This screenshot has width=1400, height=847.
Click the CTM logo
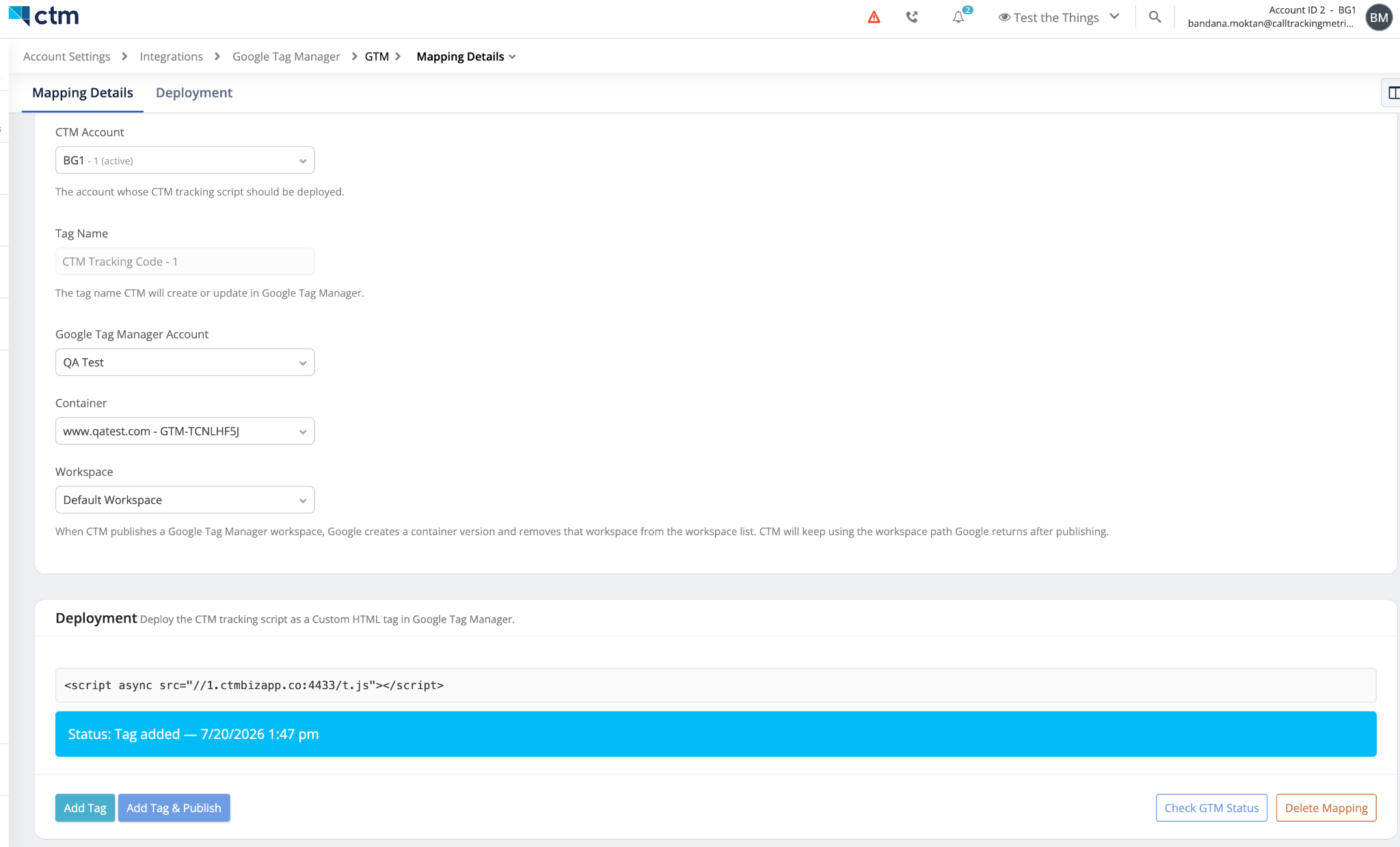[44, 16]
